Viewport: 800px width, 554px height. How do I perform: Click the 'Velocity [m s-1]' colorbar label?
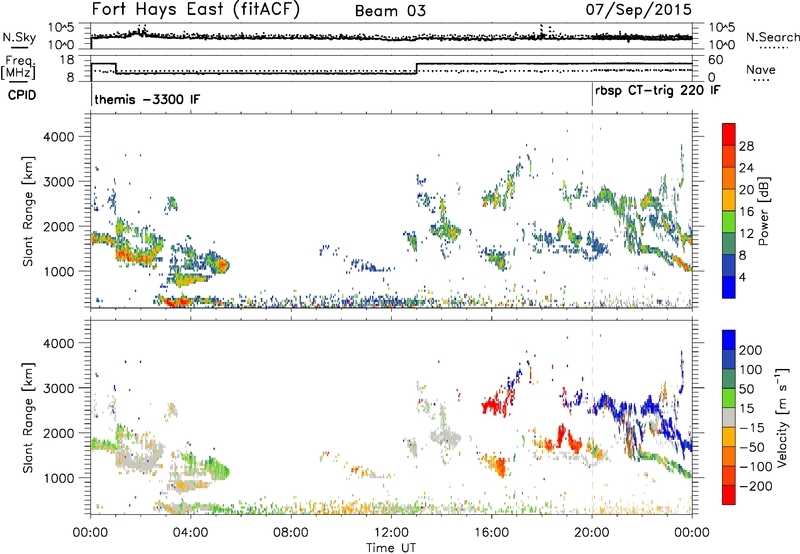(782, 418)
